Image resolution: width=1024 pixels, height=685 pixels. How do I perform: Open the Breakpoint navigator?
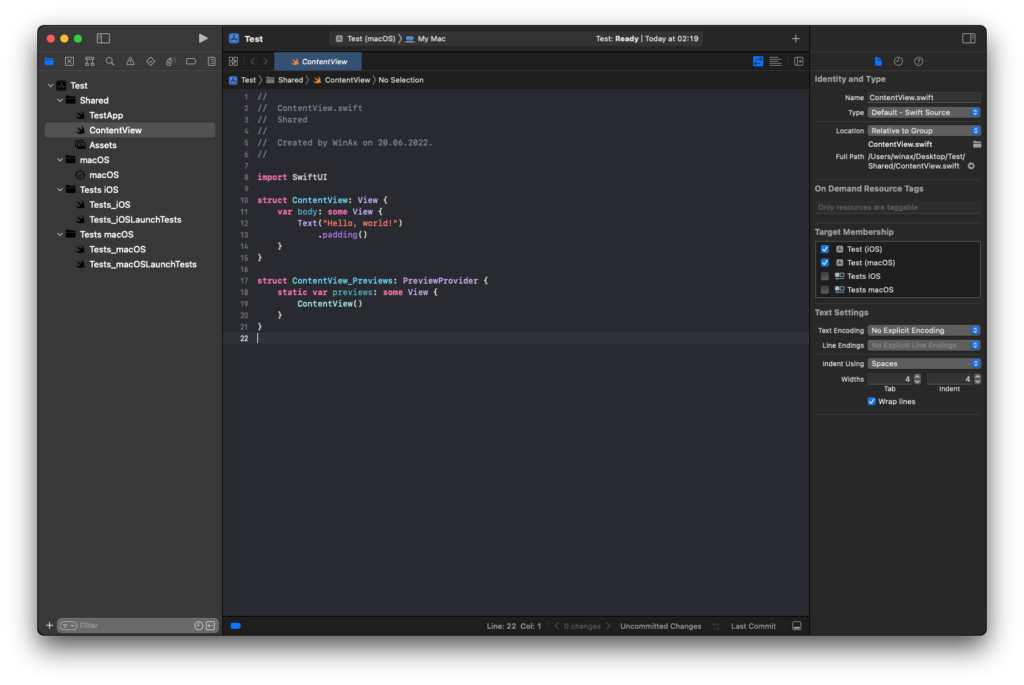pos(191,61)
